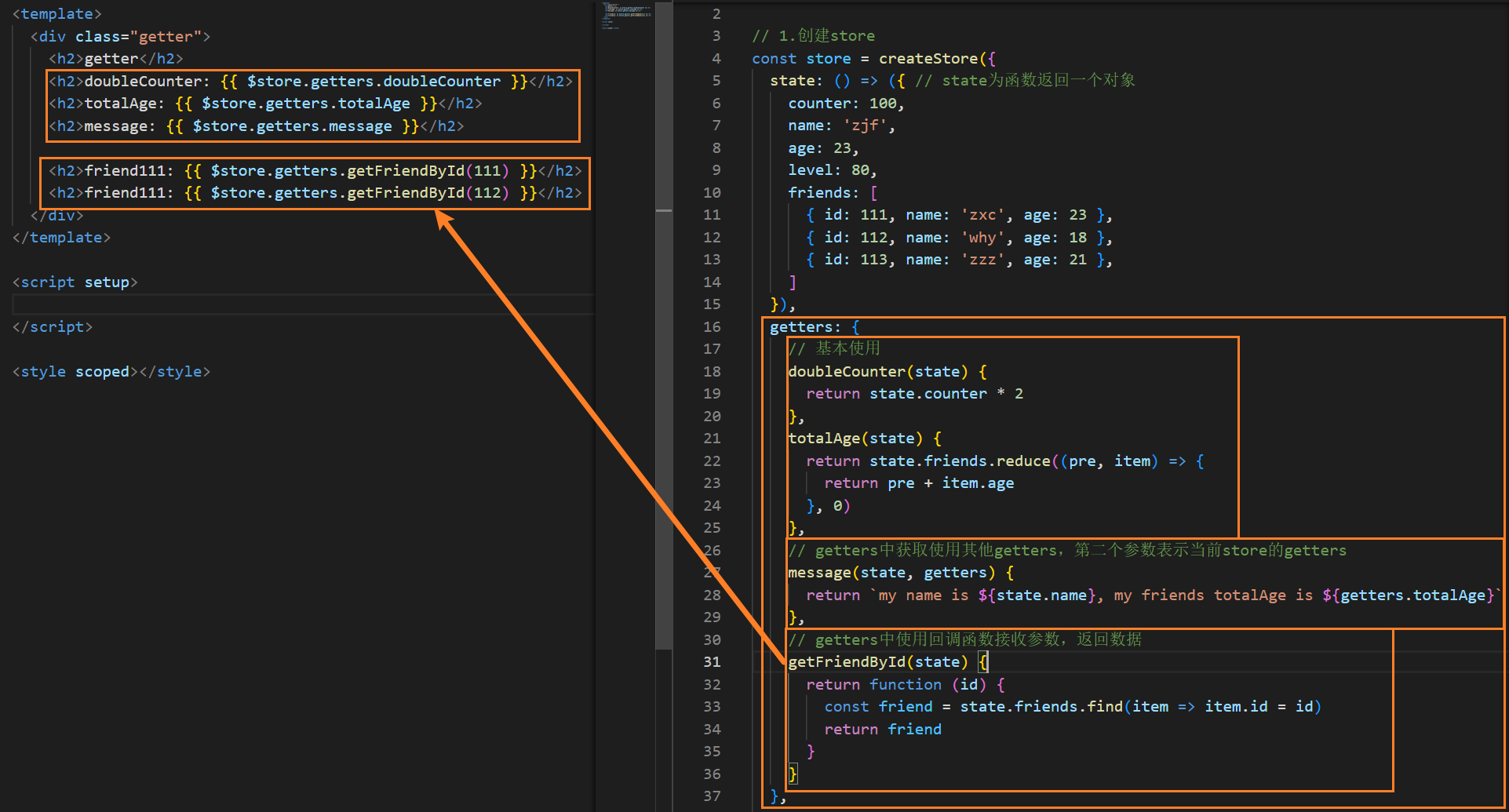This screenshot has height=812, width=1509.
Task: Click the 'totalAge(state)' getter definition
Action: tap(855, 439)
